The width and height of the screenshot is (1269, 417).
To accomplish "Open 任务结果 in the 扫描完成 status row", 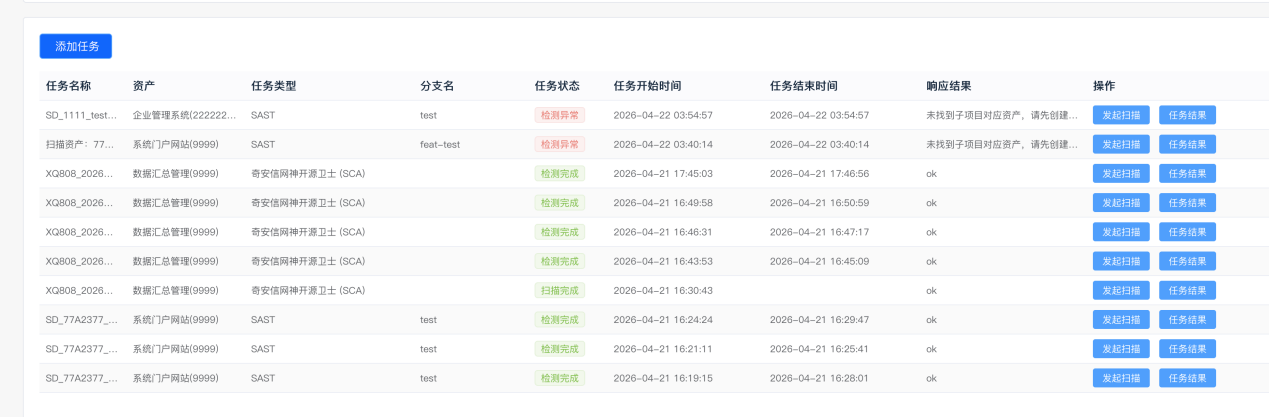I will 1187,290.
